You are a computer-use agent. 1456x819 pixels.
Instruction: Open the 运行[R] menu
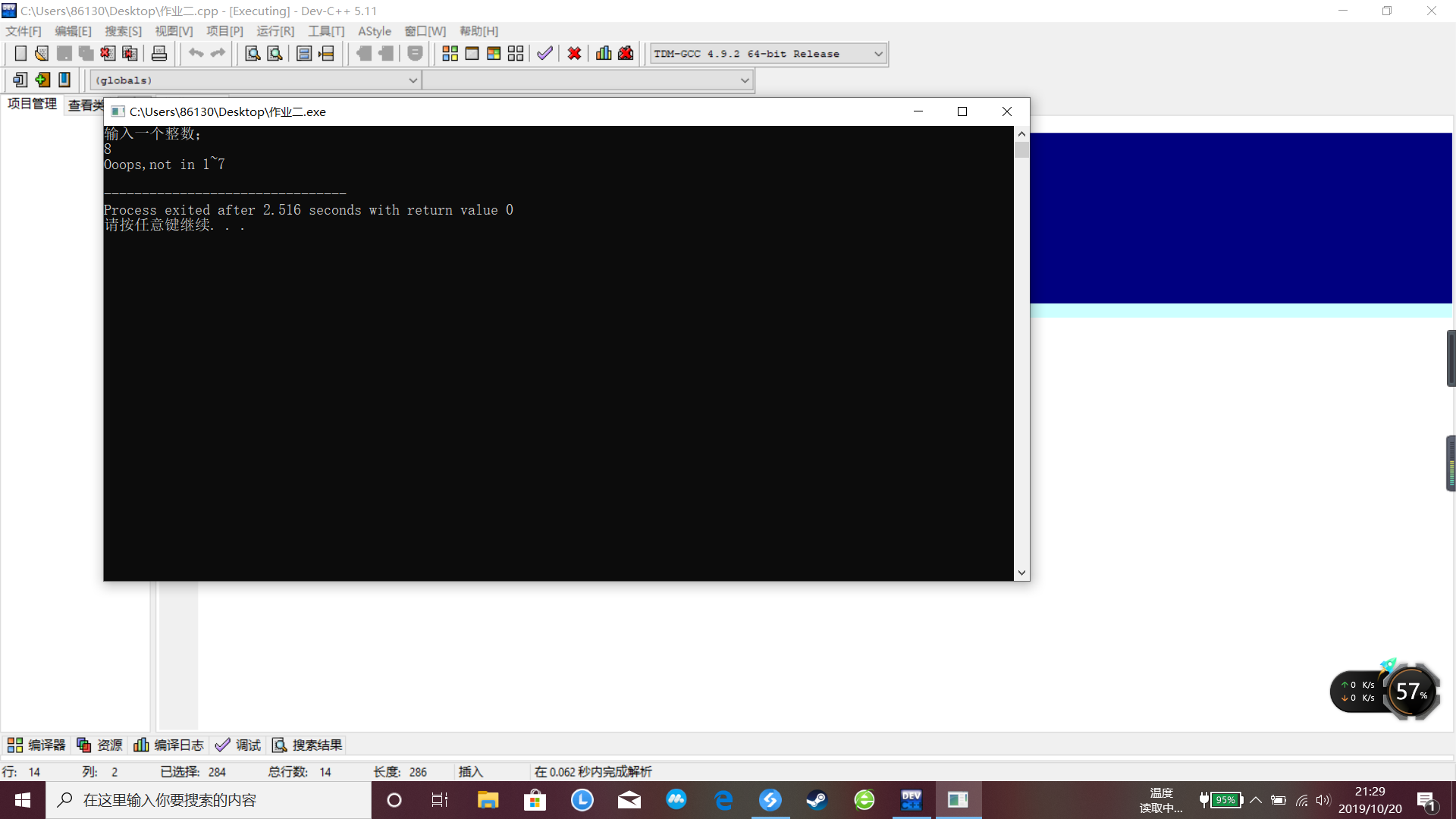pos(275,31)
